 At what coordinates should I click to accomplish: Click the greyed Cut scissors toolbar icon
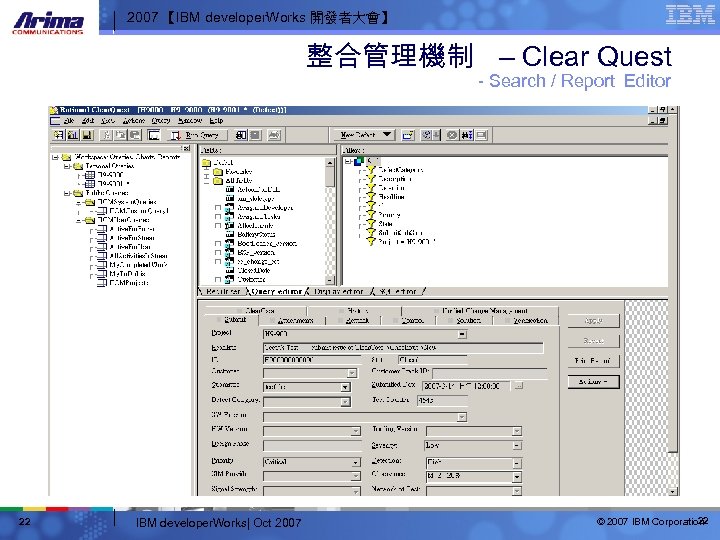tap(106, 135)
